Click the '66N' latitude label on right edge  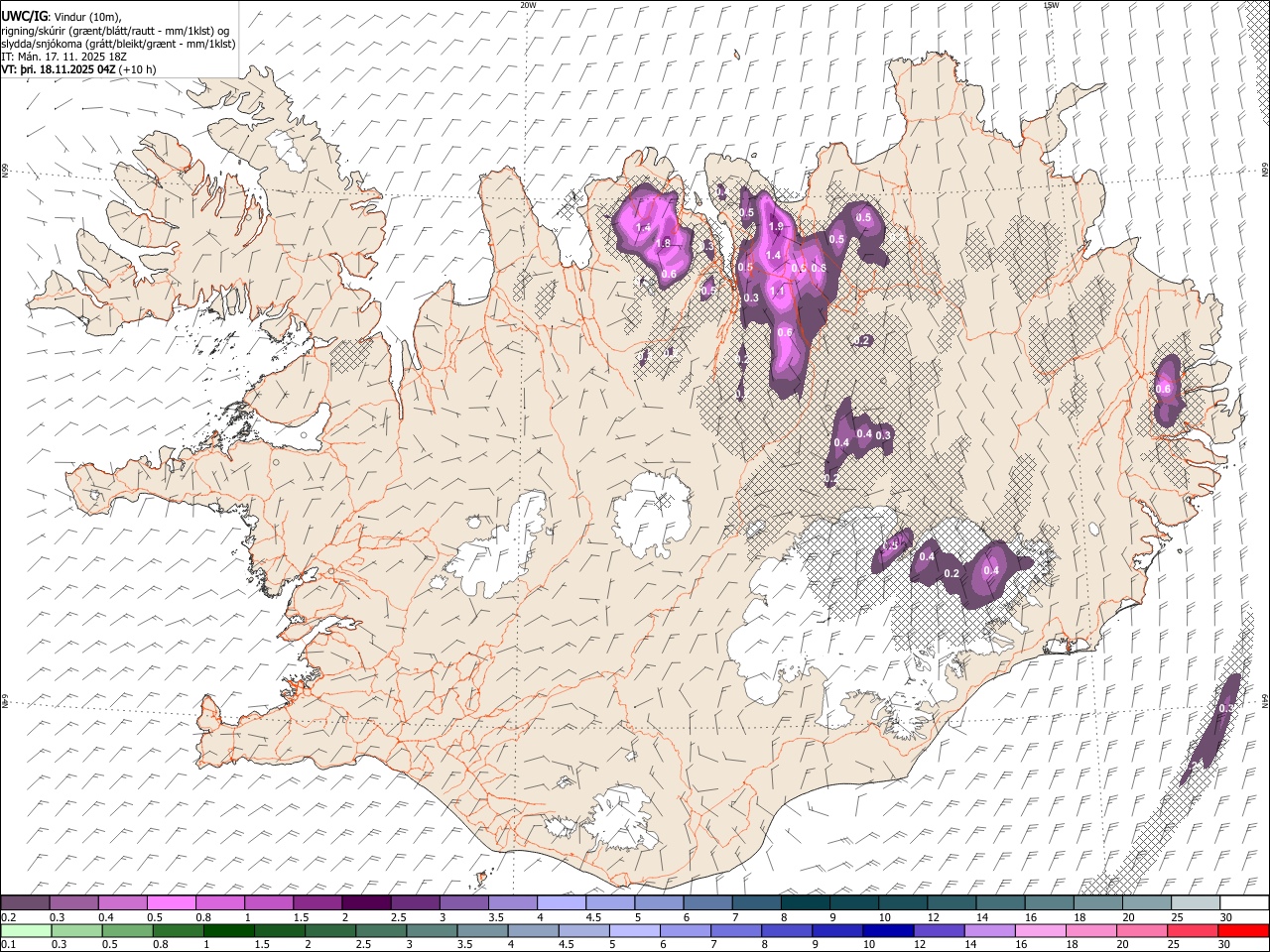(x=1265, y=171)
